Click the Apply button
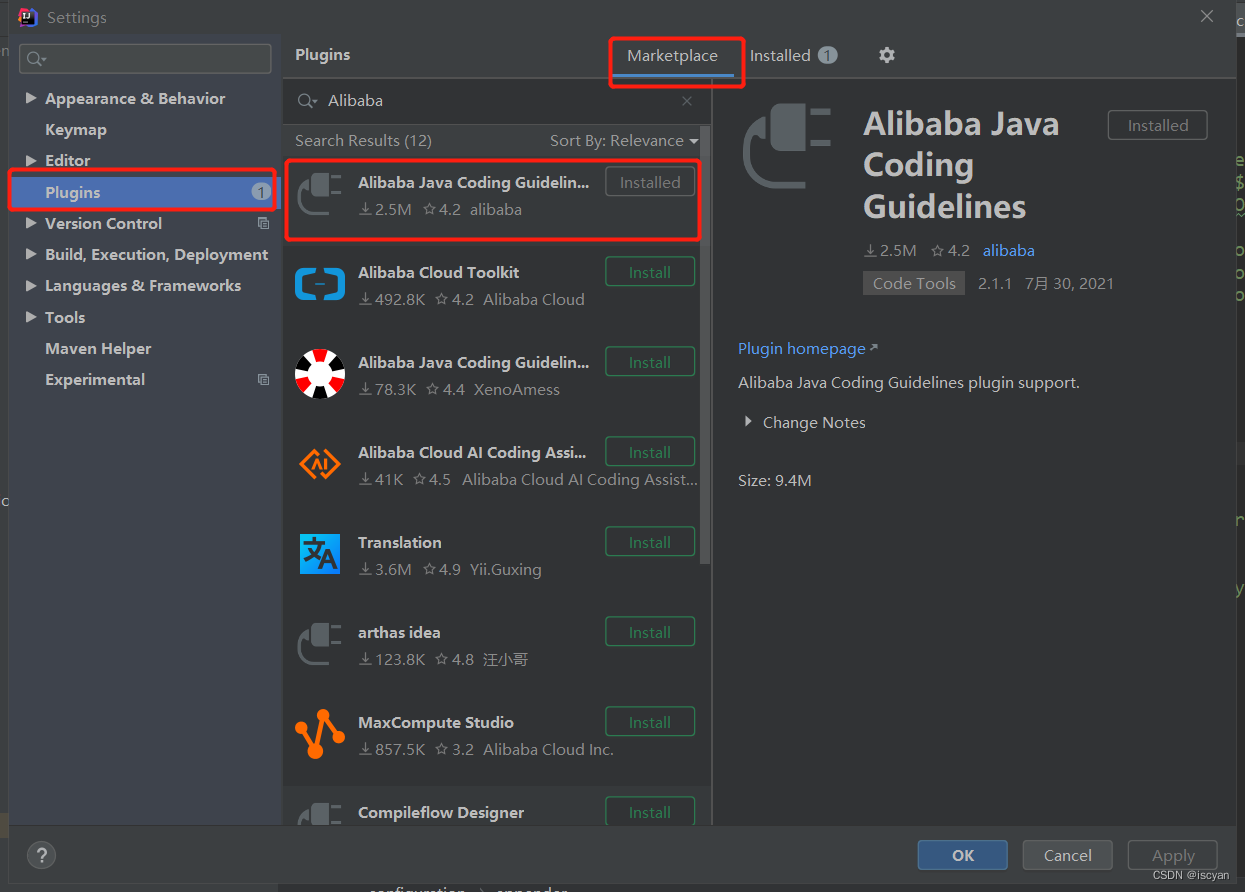The width and height of the screenshot is (1245, 892). pyautogui.click(x=1173, y=855)
